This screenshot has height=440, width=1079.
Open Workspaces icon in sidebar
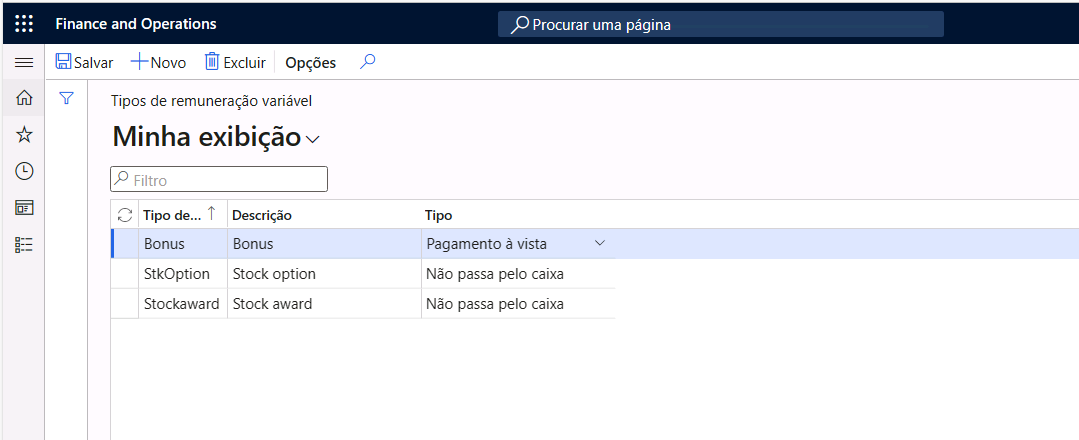pyautogui.click(x=24, y=208)
